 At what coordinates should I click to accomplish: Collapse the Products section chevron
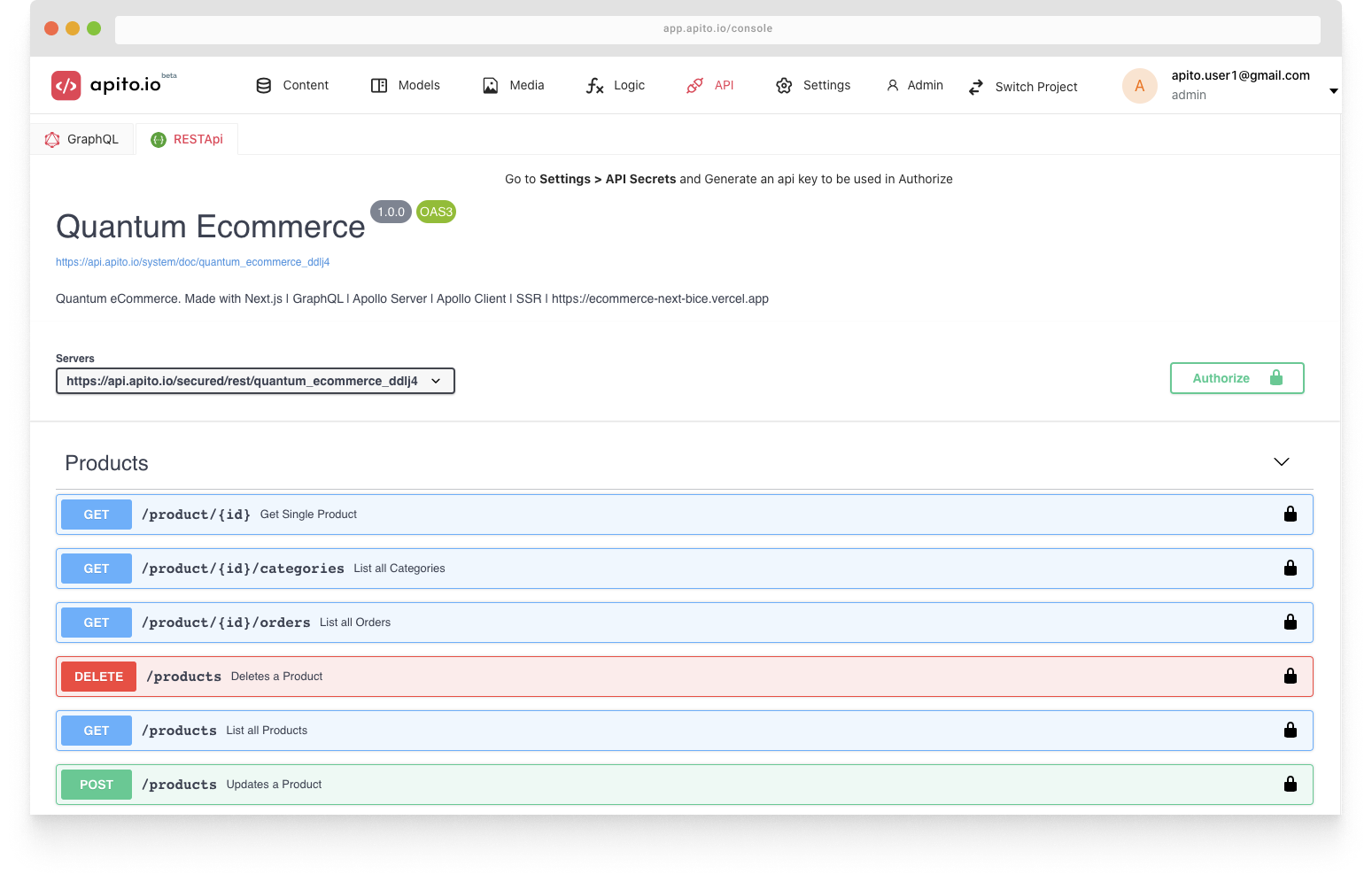tap(1282, 462)
